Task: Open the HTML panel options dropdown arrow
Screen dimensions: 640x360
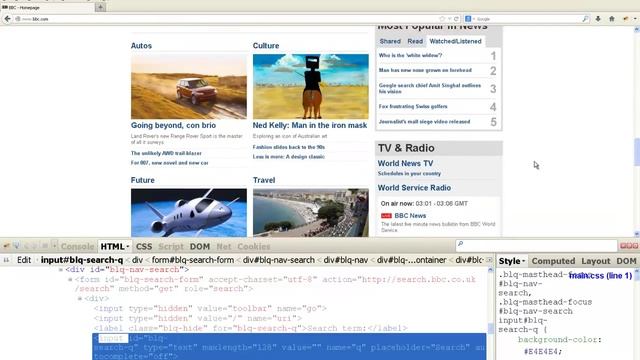Action: pyautogui.click(x=128, y=247)
